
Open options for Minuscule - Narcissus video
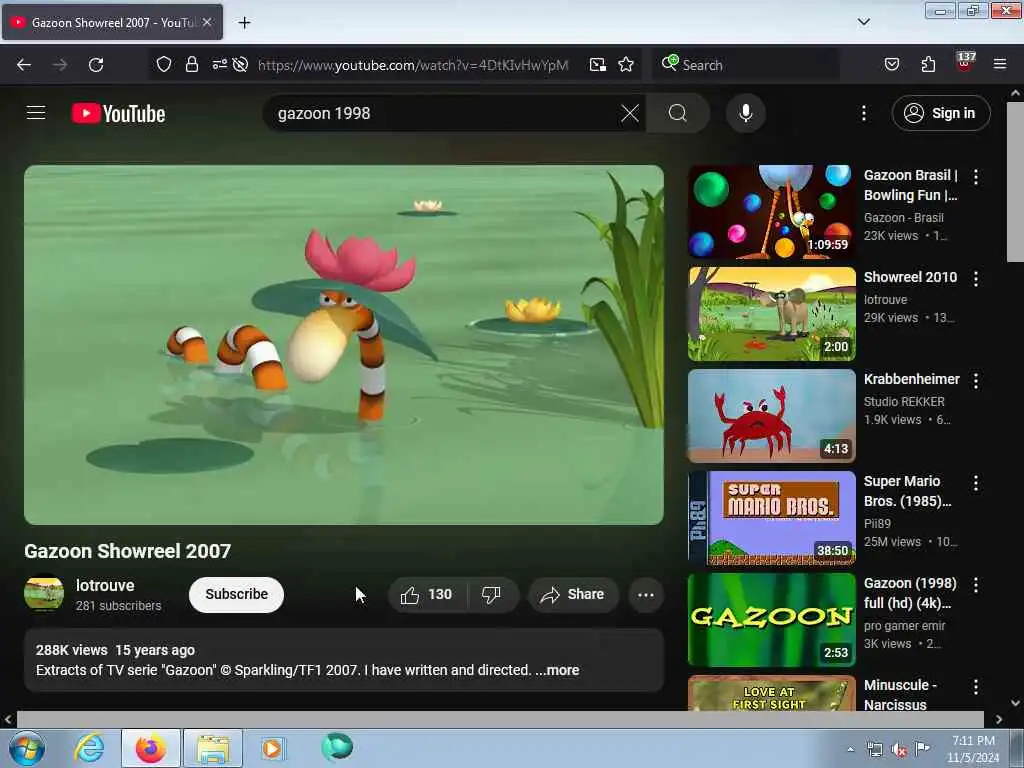coord(976,687)
